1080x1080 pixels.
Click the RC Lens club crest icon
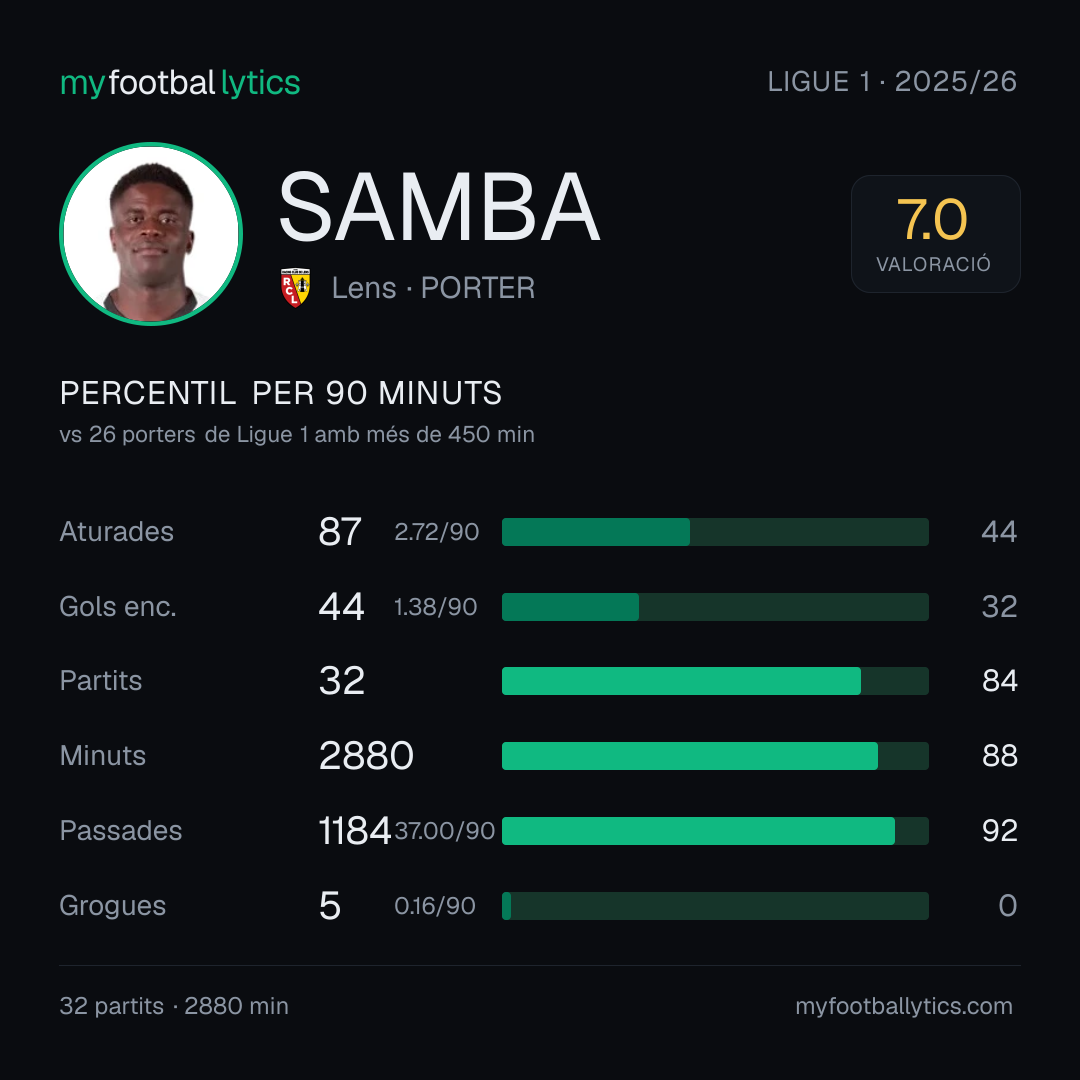295,287
